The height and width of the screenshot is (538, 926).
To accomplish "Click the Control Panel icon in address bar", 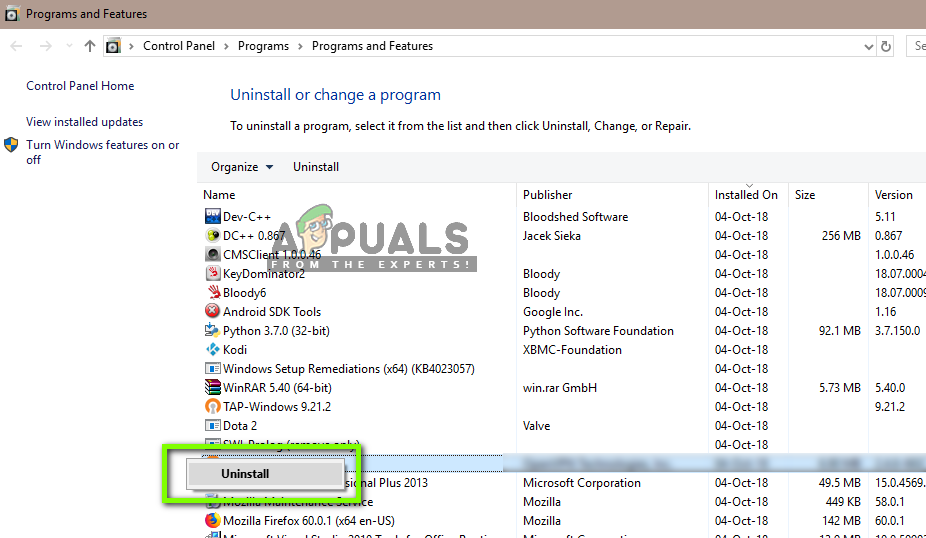I will click(113, 46).
